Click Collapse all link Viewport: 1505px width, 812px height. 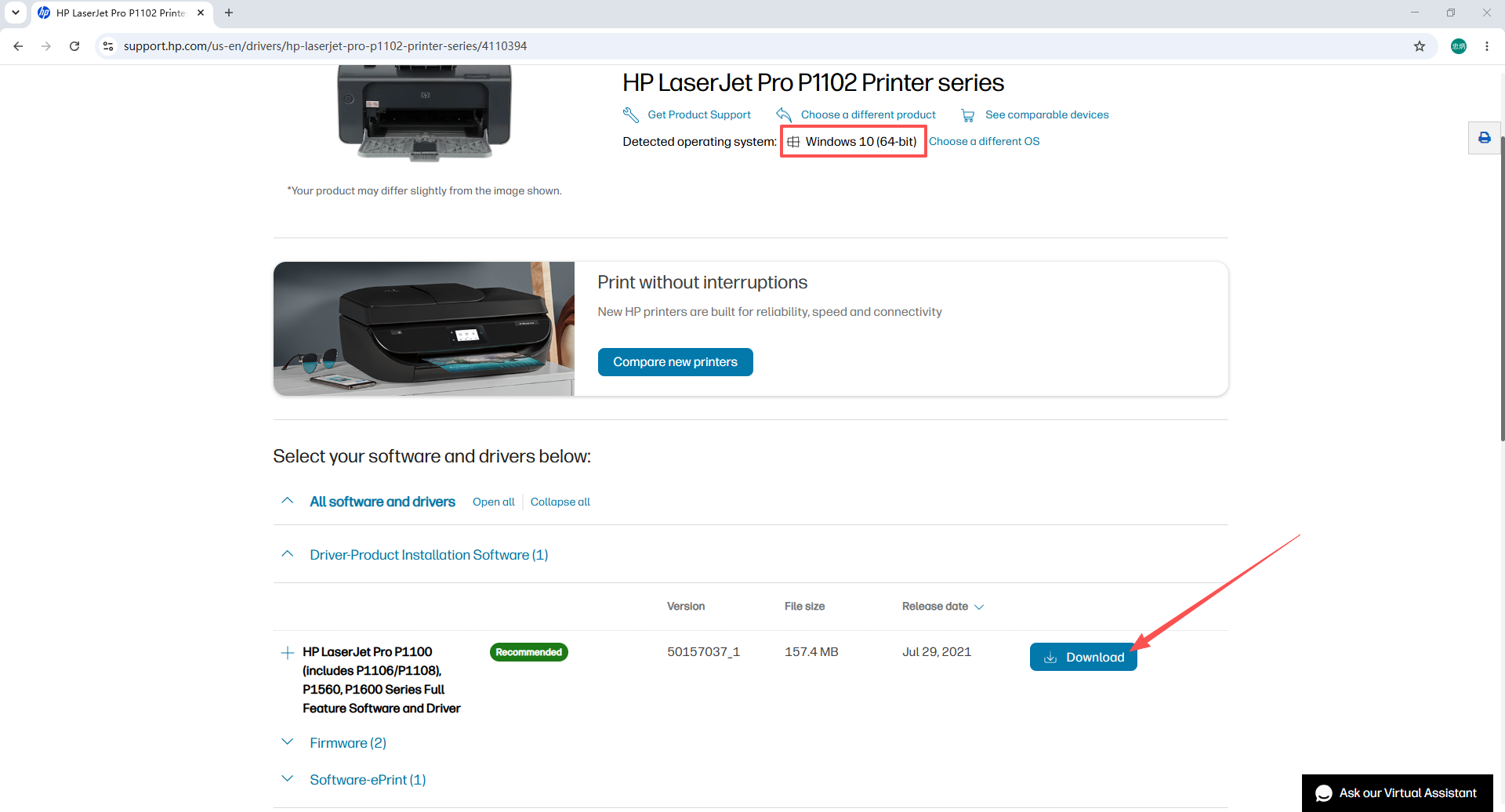pos(560,502)
